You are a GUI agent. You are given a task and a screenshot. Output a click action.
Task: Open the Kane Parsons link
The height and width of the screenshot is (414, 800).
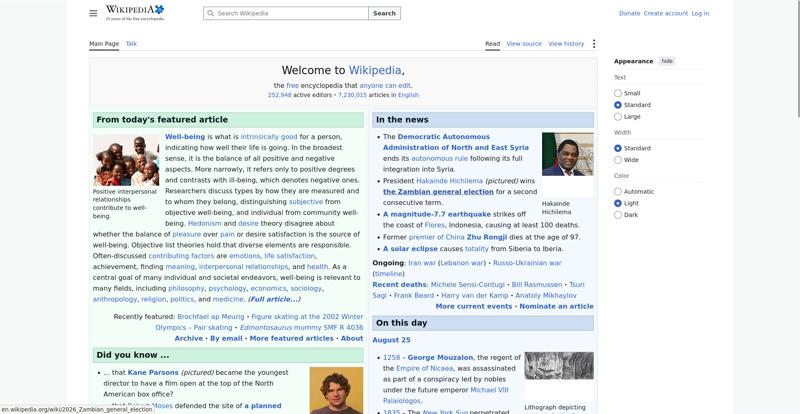tap(153, 373)
